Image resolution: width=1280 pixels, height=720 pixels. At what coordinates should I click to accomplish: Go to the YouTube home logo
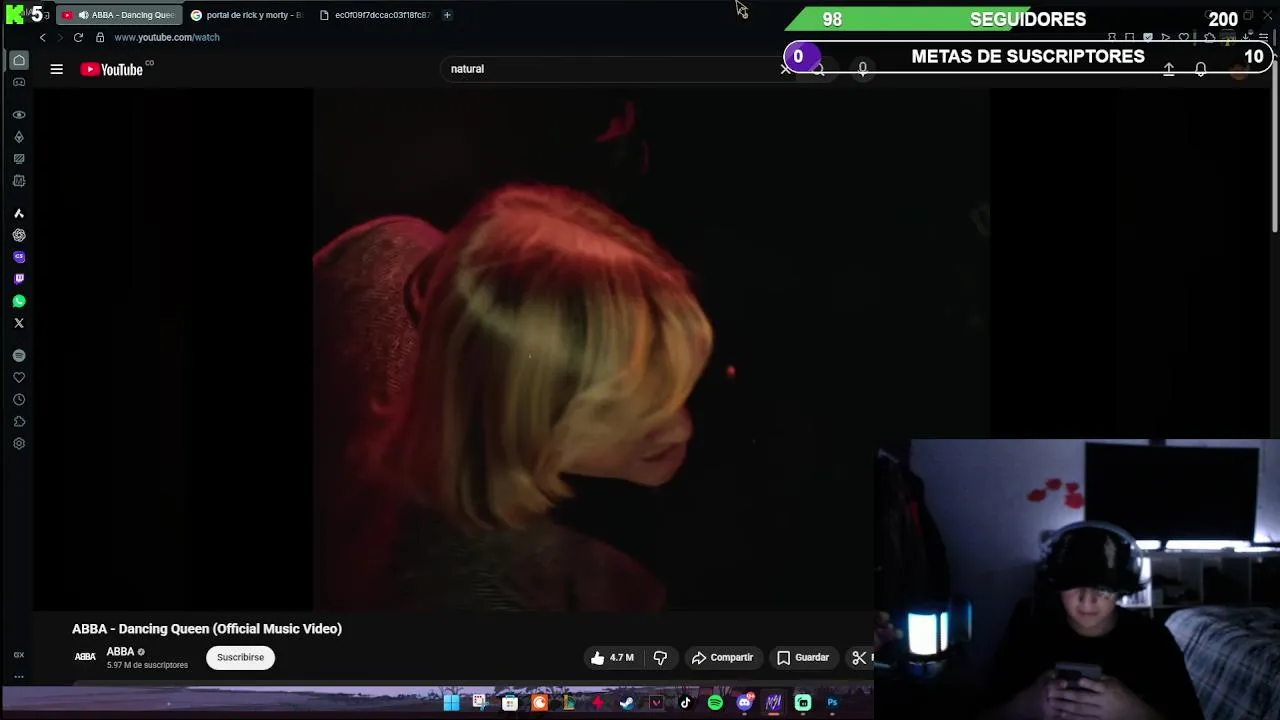(x=112, y=69)
